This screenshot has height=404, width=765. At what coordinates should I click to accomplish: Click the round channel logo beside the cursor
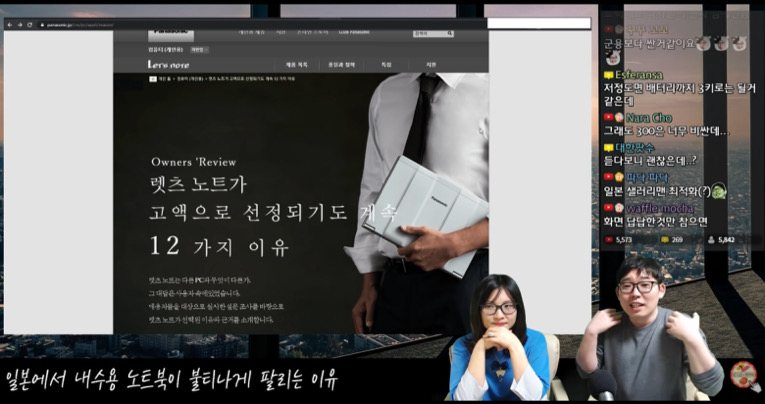click(743, 374)
